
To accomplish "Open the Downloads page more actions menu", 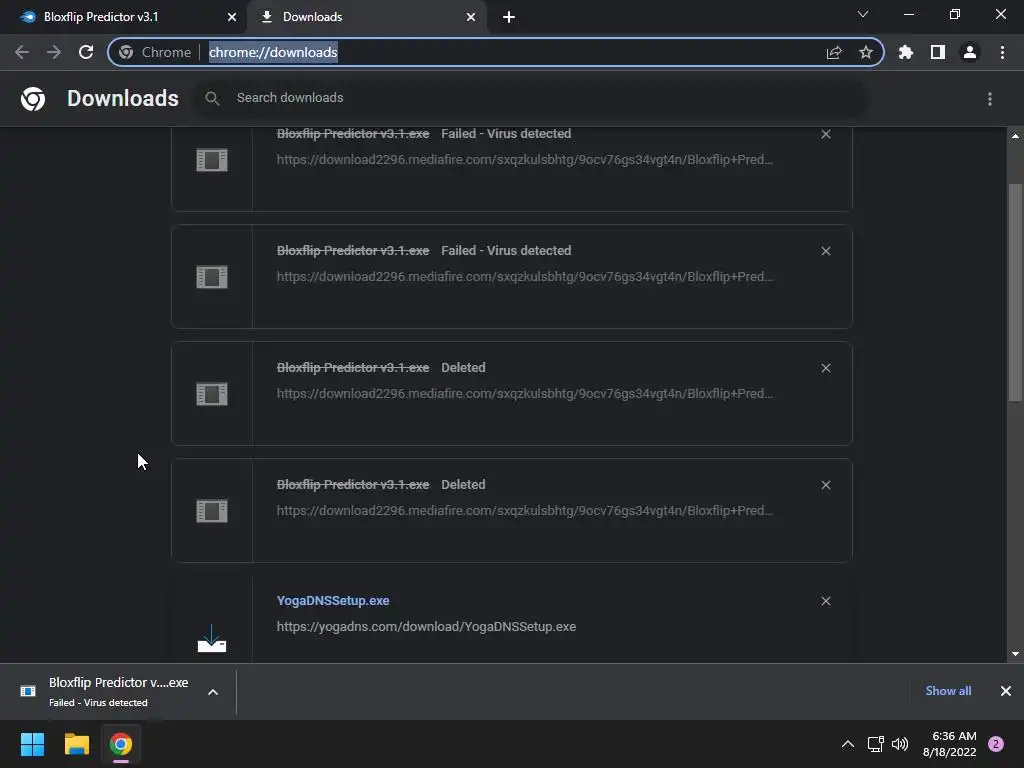I will click(x=990, y=99).
